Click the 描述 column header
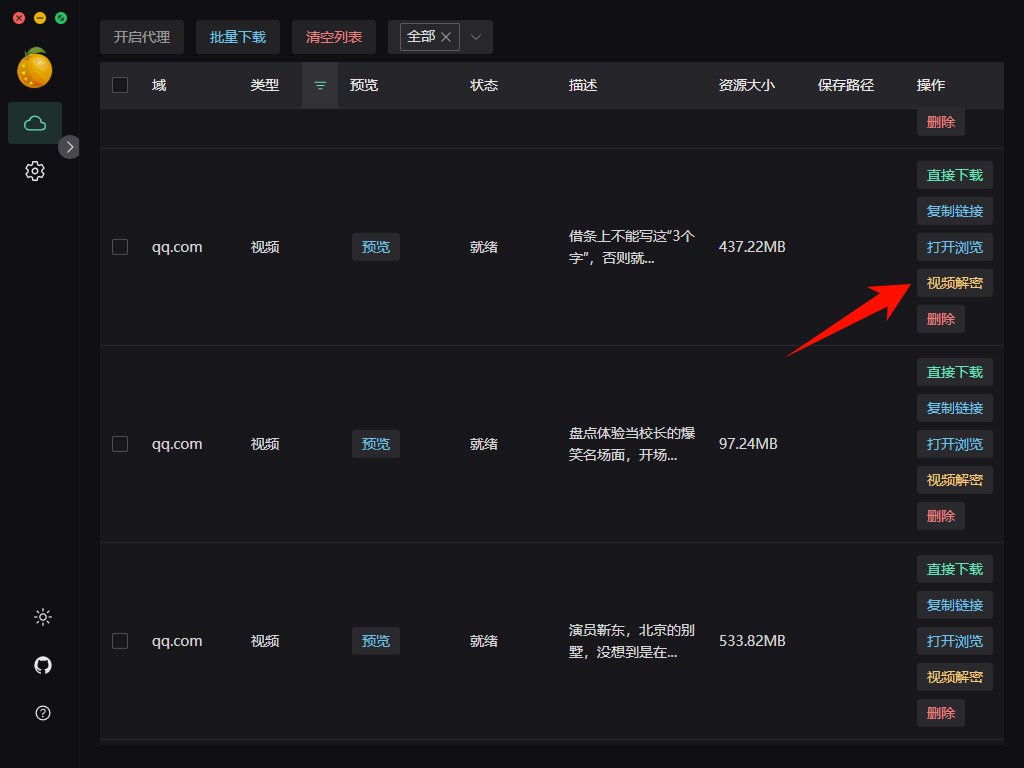The height and width of the screenshot is (768, 1024). [583, 86]
